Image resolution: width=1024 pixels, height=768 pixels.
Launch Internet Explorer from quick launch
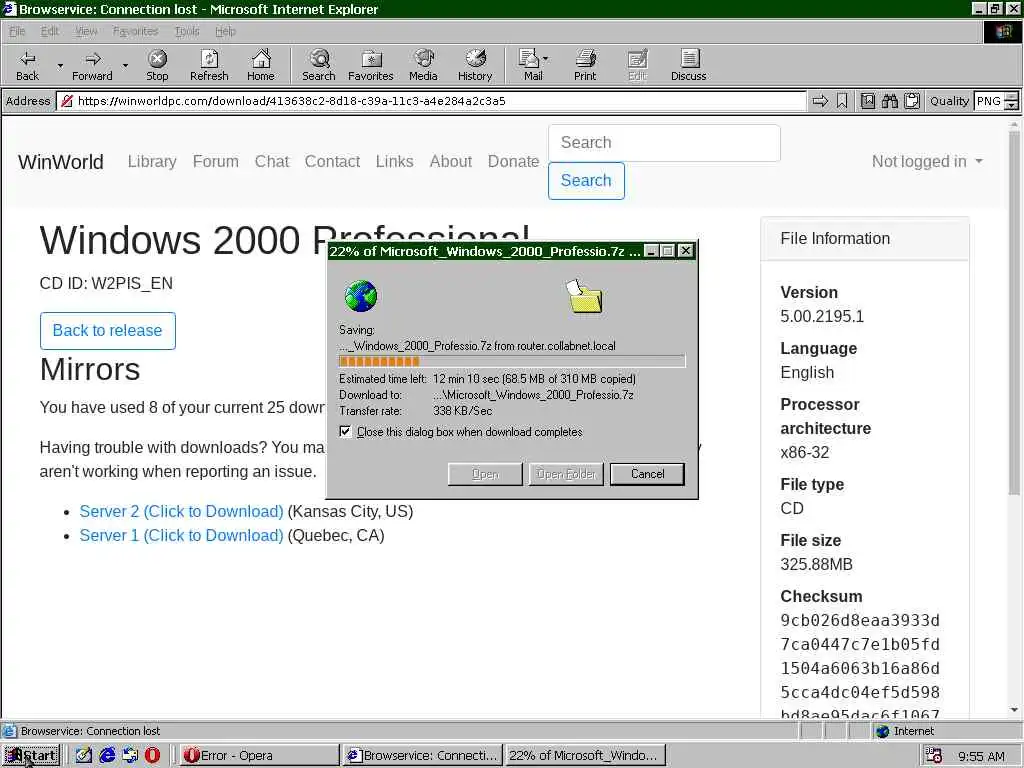pyautogui.click(x=107, y=755)
